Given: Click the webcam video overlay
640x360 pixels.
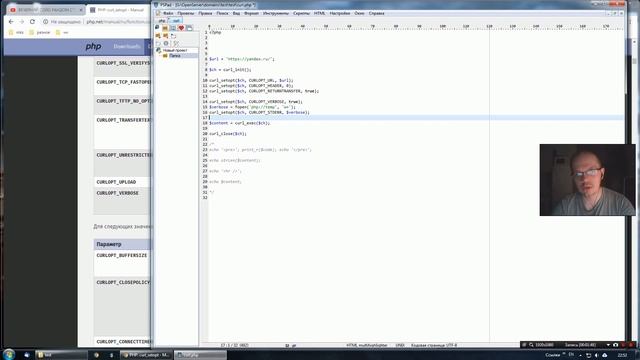Looking at the screenshot, I should pos(587,180).
